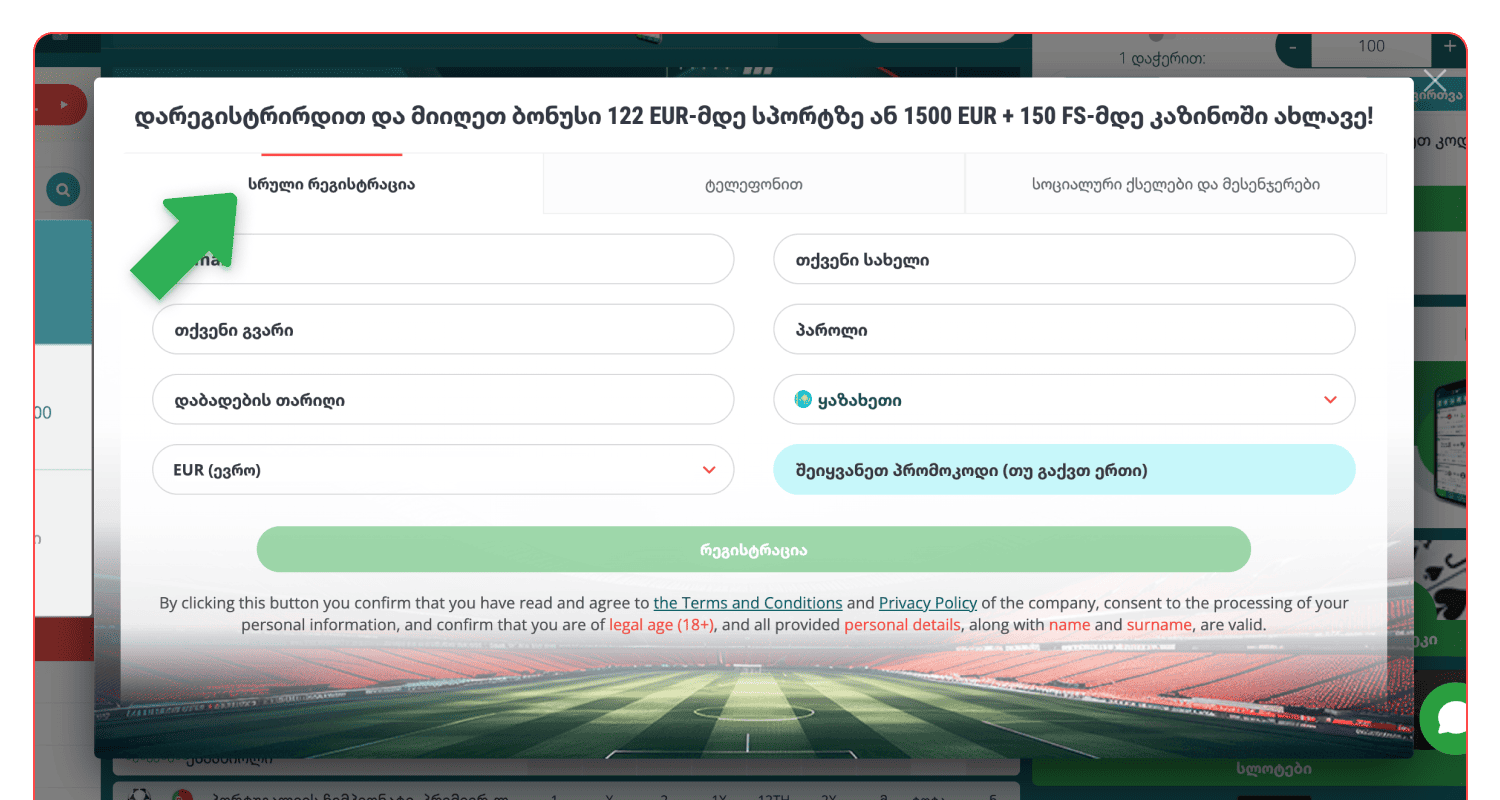Open the სოციალური ქსელები და მესენჯერები tab
Image resolution: width=1500 pixels, height=800 pixels.
click(x=1175, y=184)
